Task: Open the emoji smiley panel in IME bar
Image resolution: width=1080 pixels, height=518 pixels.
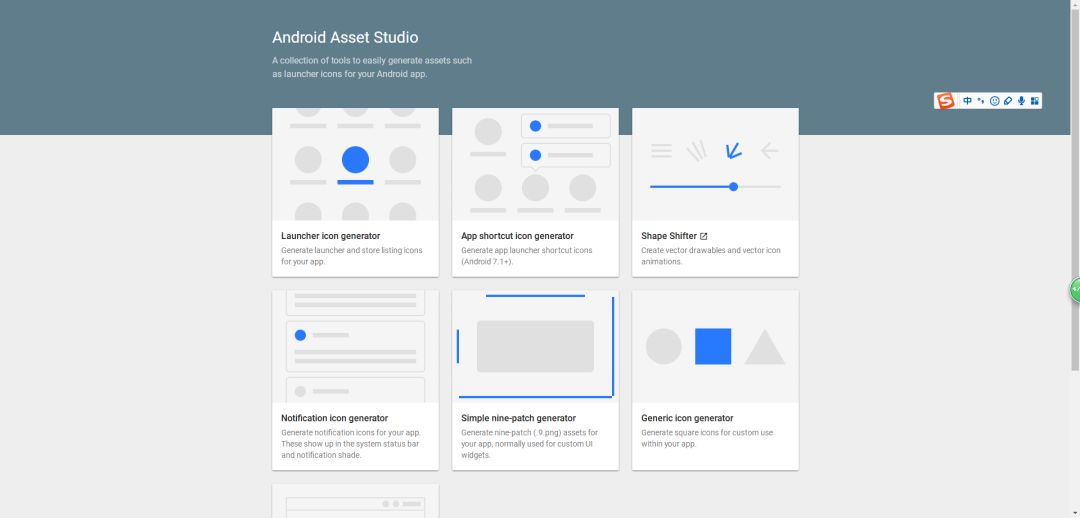Action: click(995, 101)
